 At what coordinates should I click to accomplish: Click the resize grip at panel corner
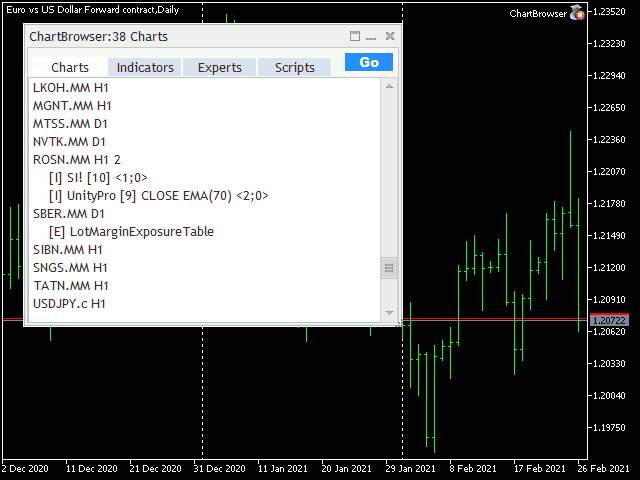399,323
